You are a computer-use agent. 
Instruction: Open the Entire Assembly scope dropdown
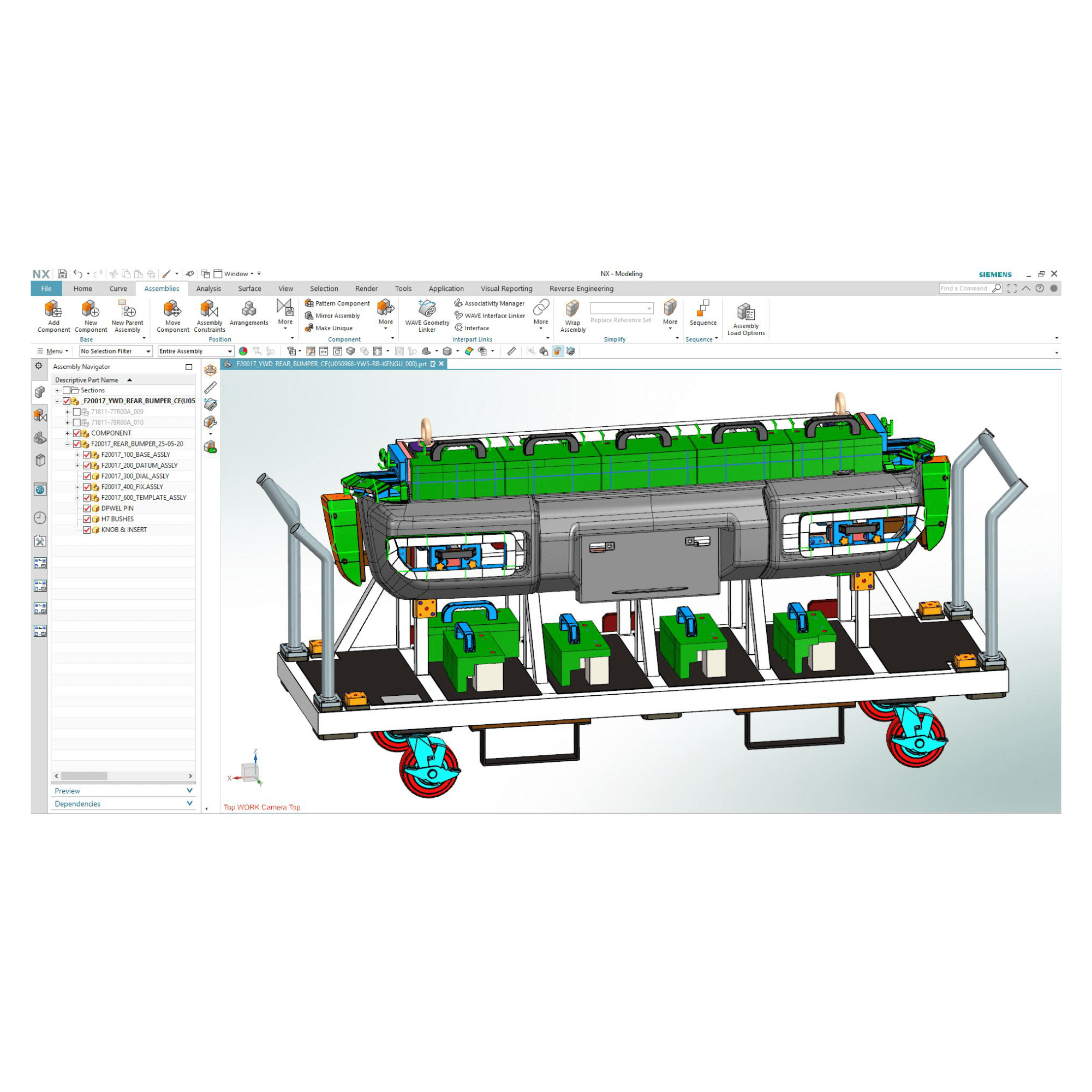195,351
